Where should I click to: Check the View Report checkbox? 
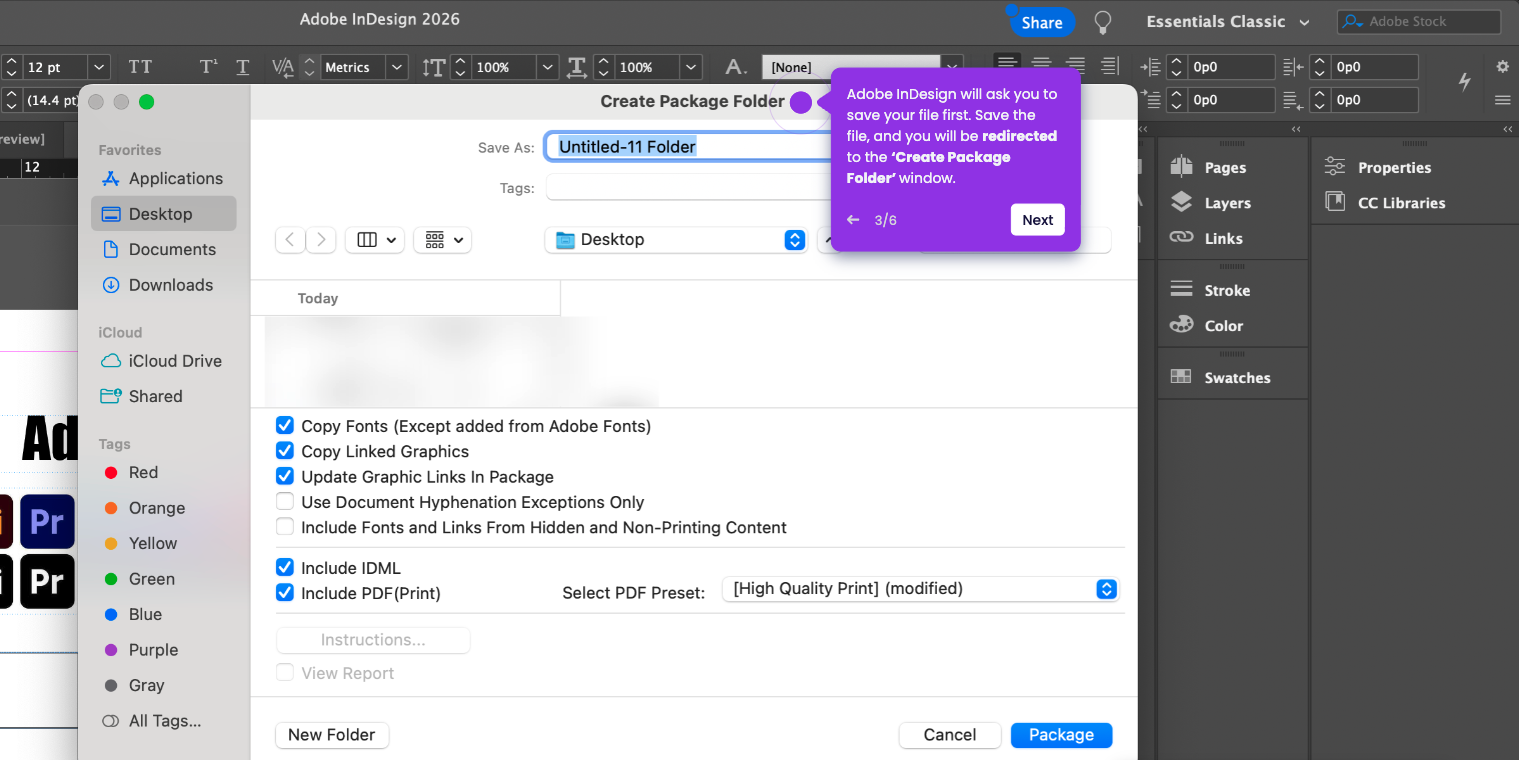(x=285, y=673)
